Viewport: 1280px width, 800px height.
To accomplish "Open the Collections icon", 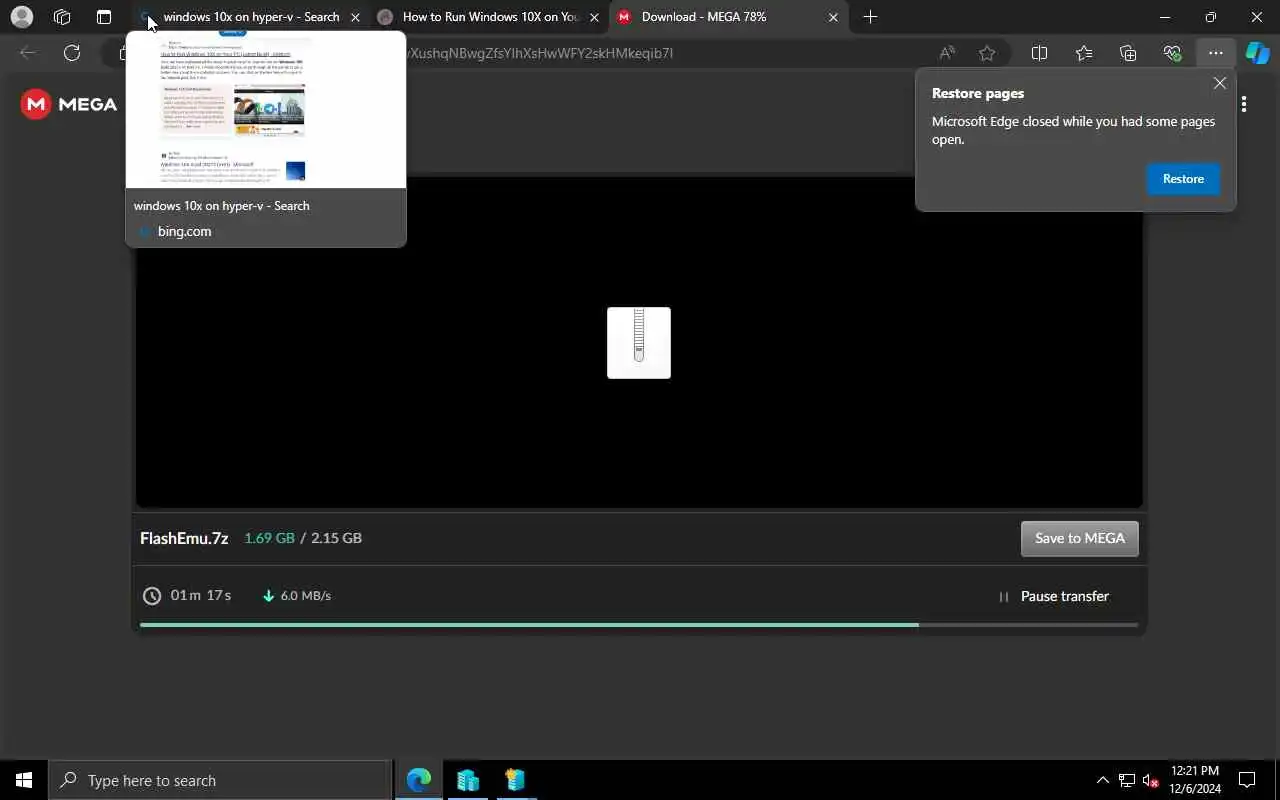I will [x=1128, y=53].
